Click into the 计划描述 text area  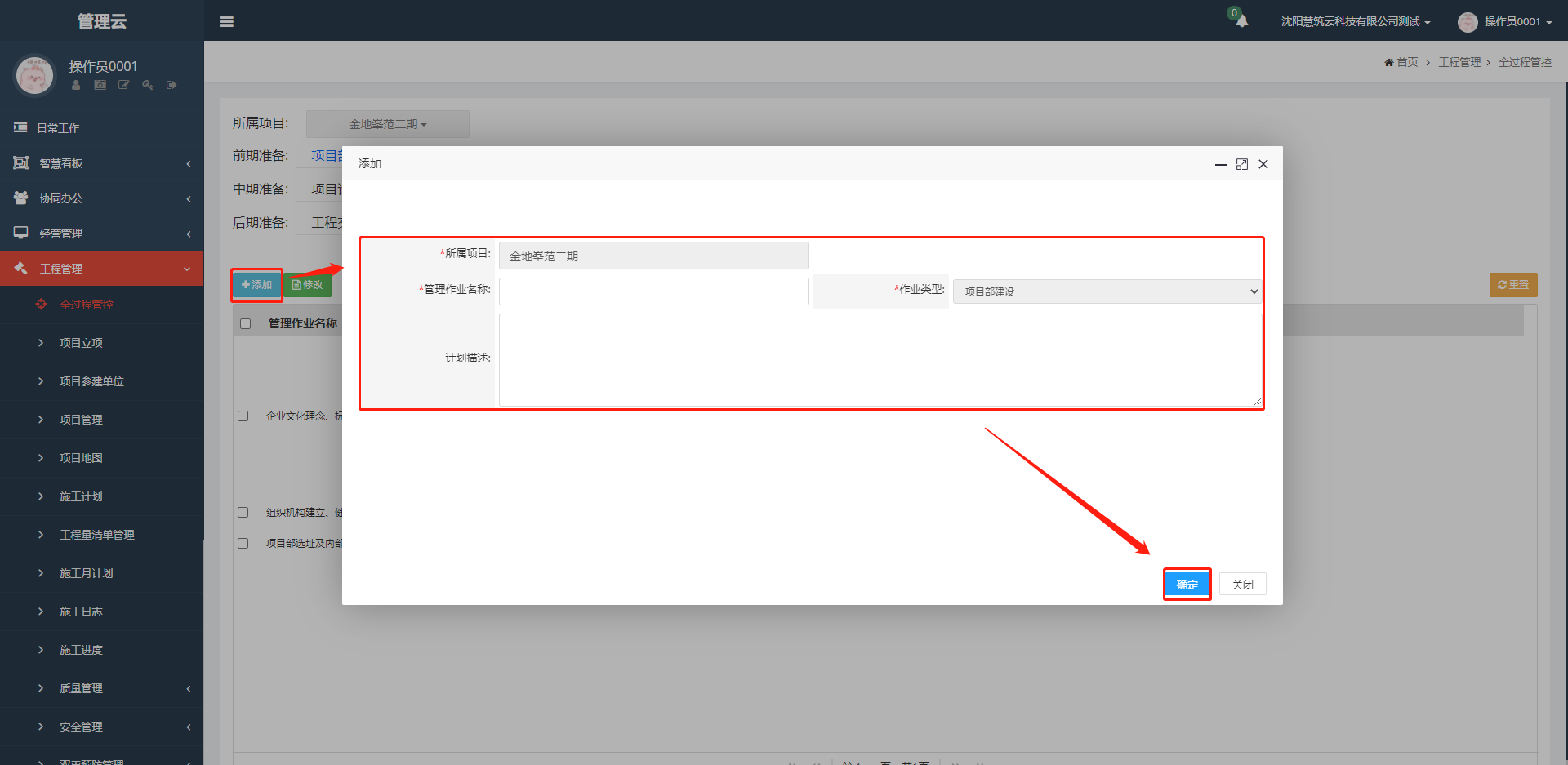click(x=880, y=359)
